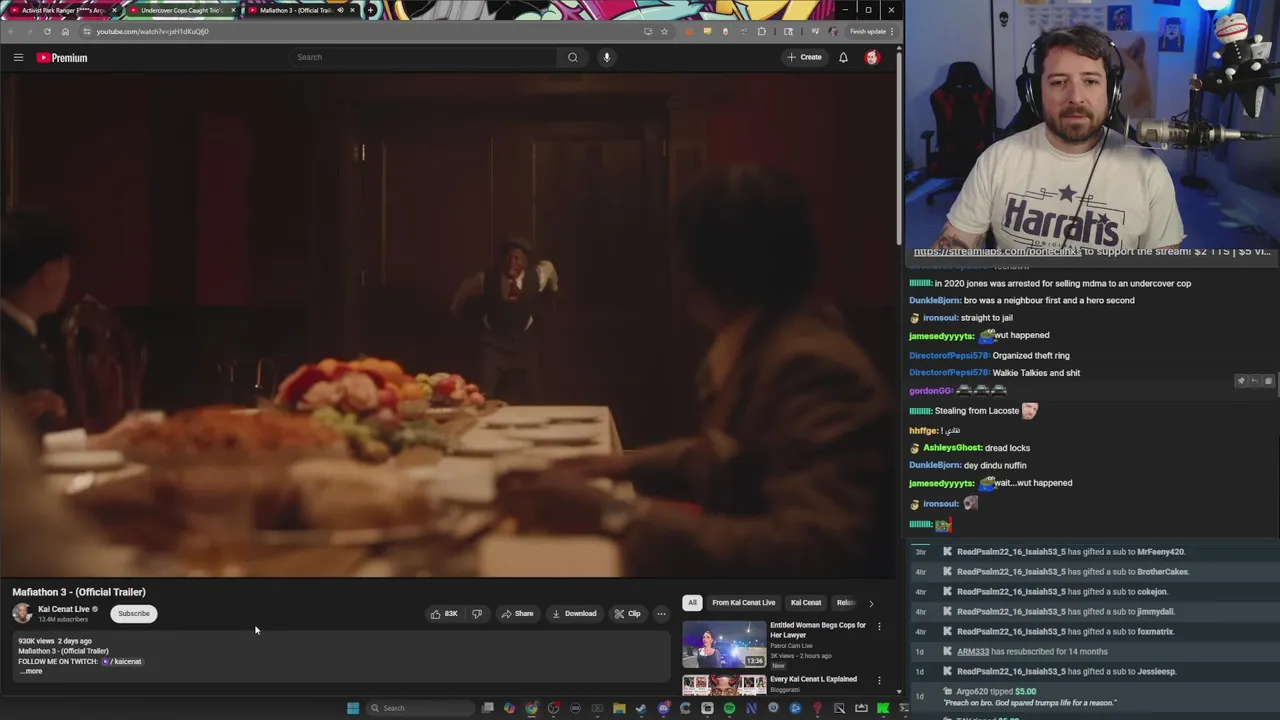This screenshot has height=720, width=1280.
Task: Go to YouTube Premium home logo
Action: click(x=62, y=58)
